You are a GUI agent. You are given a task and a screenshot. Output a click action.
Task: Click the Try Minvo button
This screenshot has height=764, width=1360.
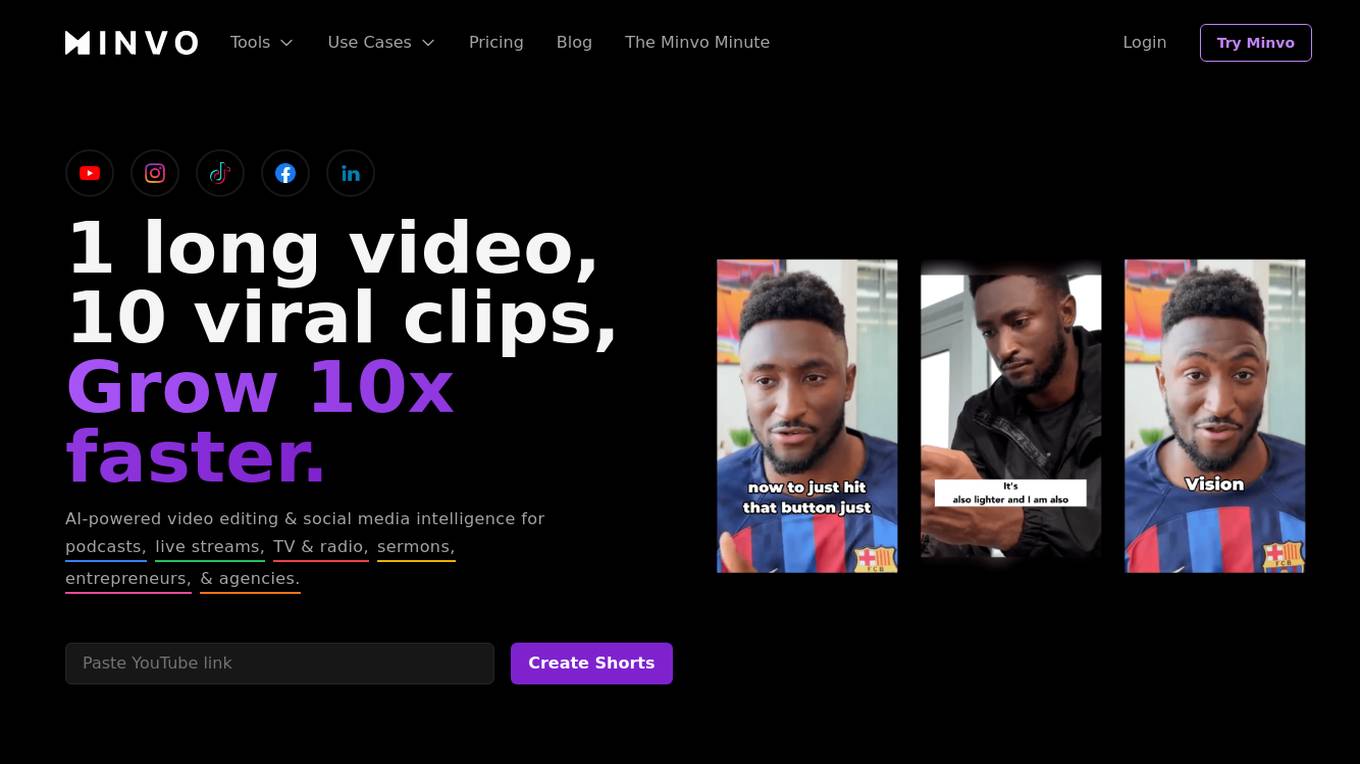click(x=1255, y=43)
